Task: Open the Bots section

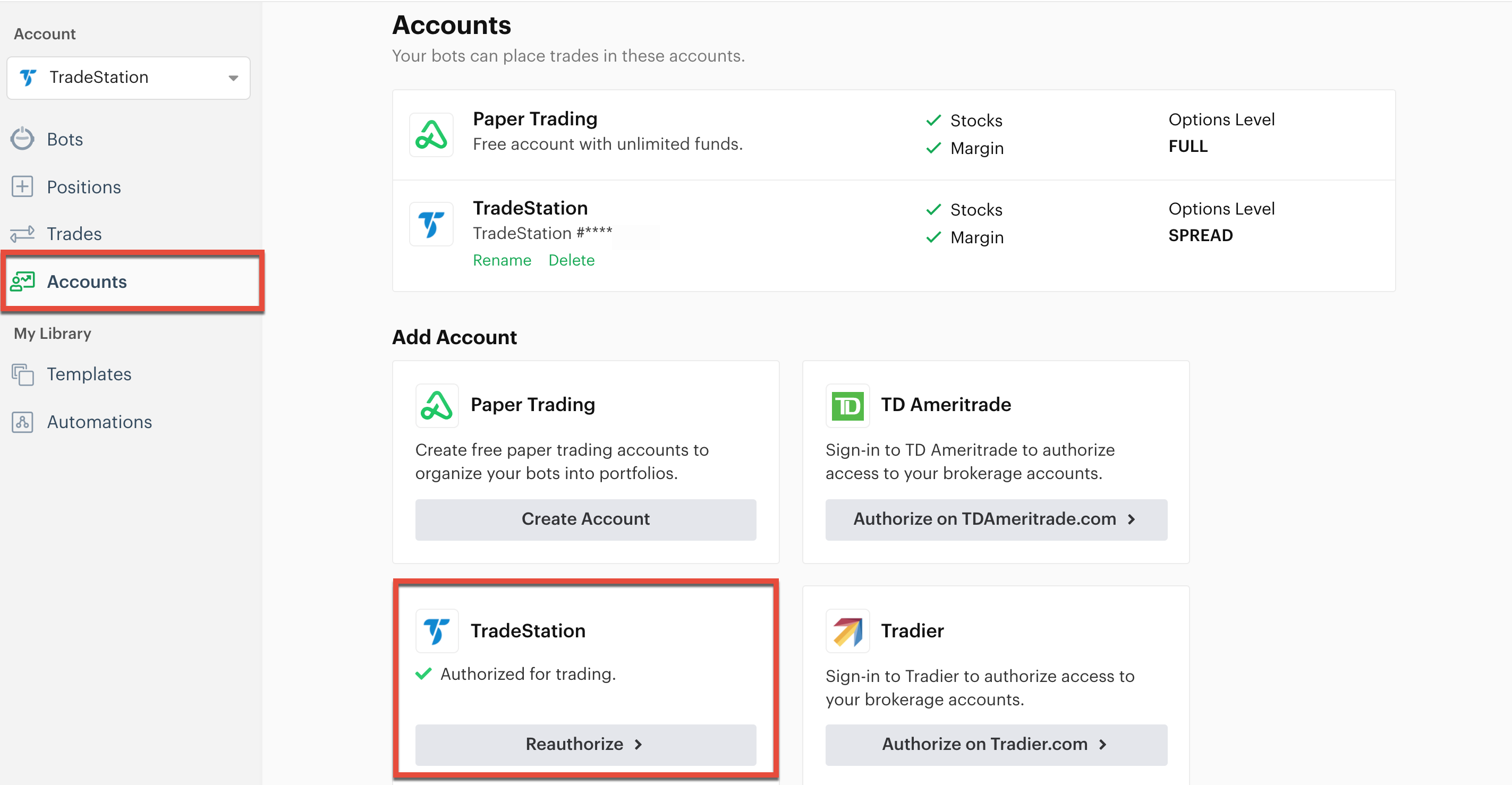Action: tap(64, 139)
